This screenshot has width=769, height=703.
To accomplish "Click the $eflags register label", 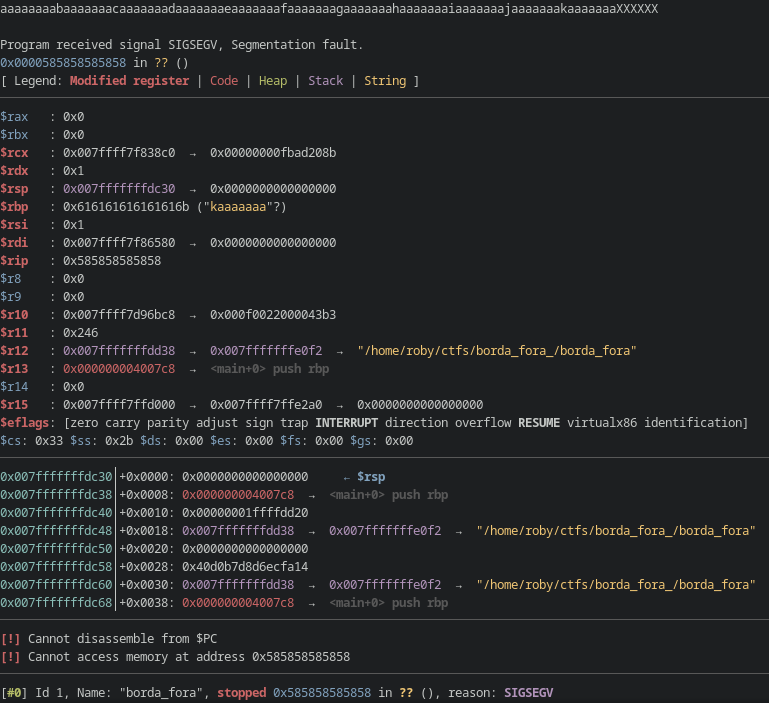I will pyautogui.click(x=24, y=422).
